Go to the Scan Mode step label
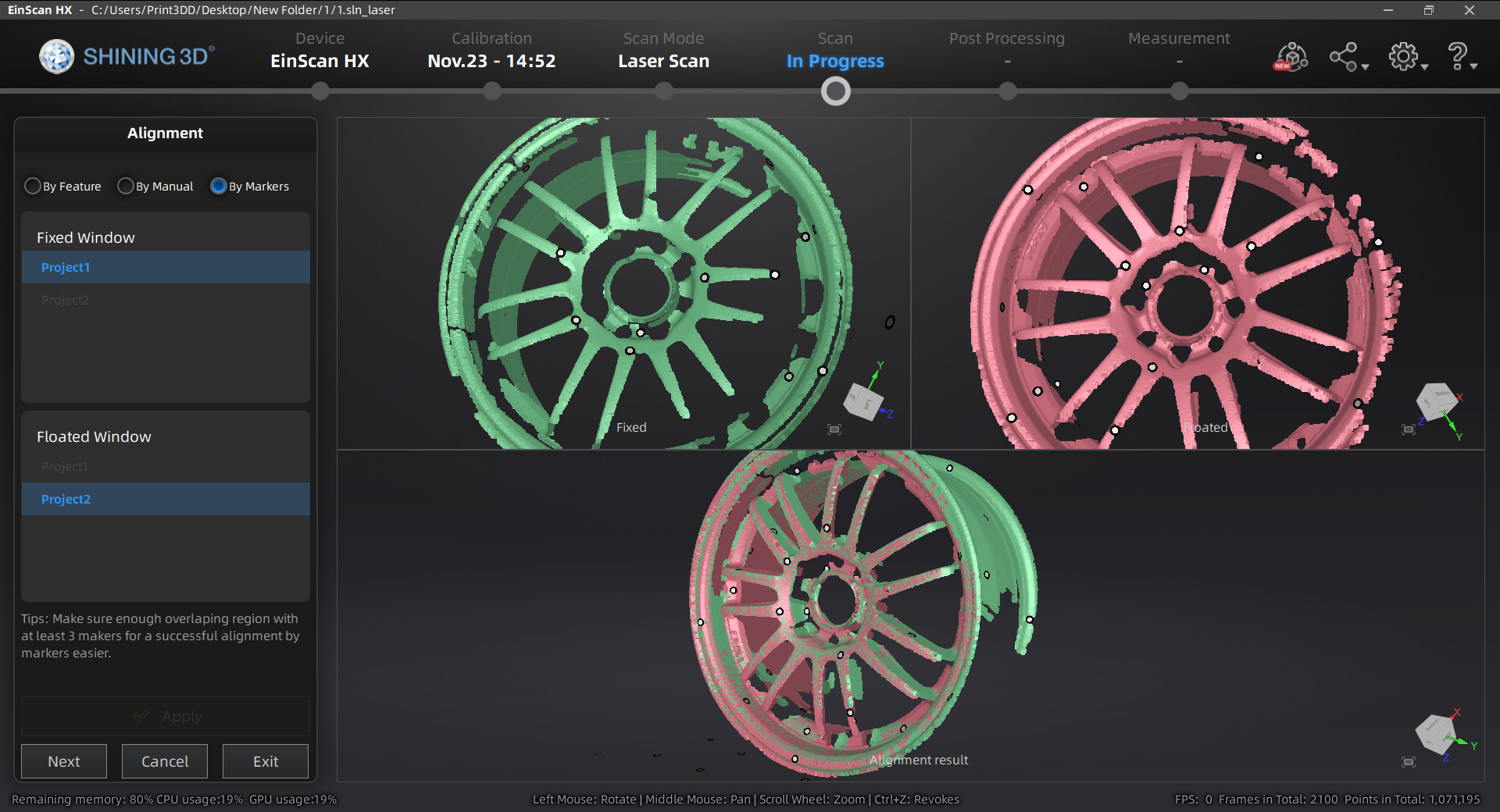This screenshot has height=812, width=1500. coord(663,38)
